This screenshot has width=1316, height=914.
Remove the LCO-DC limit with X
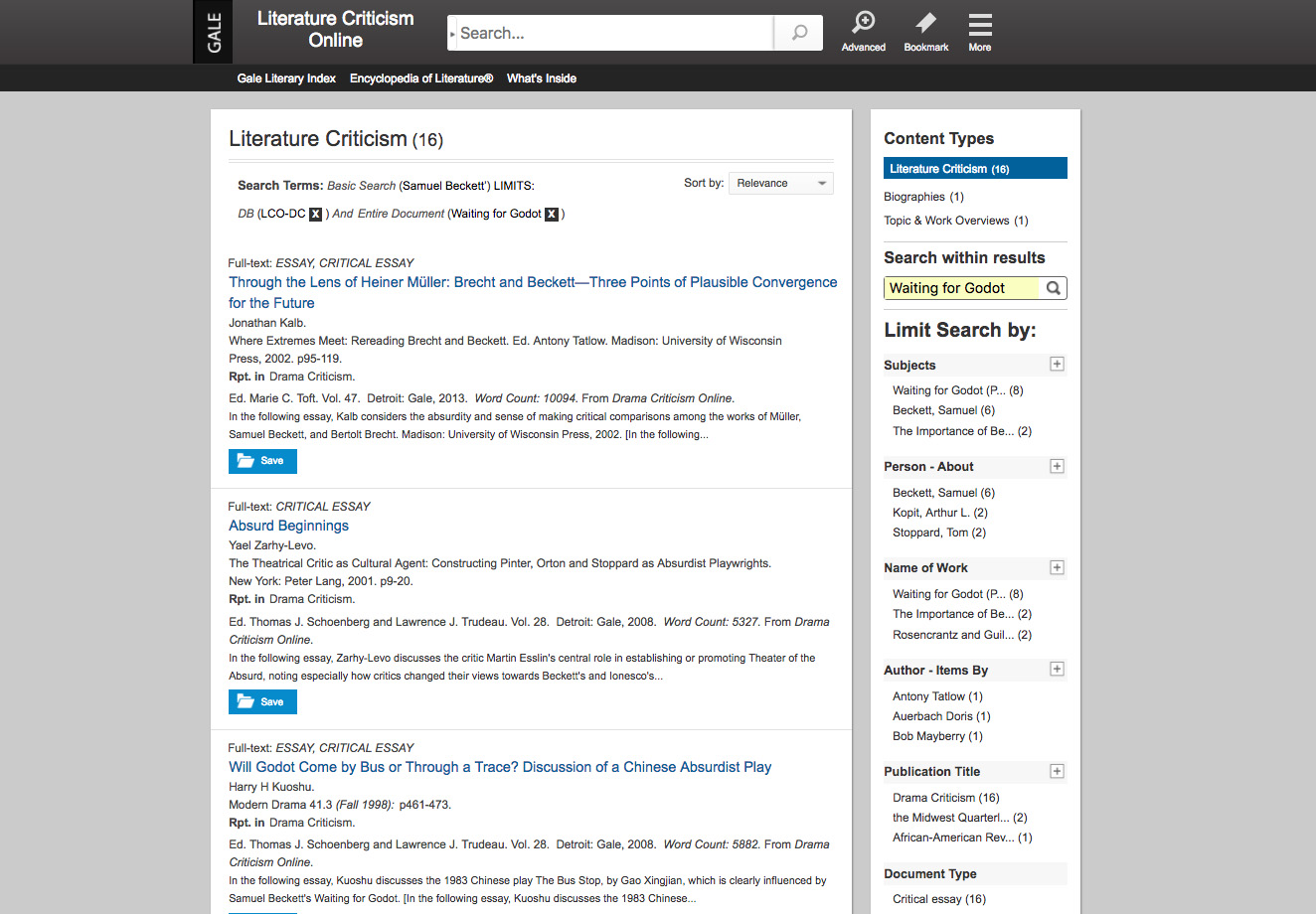(315, 214)
